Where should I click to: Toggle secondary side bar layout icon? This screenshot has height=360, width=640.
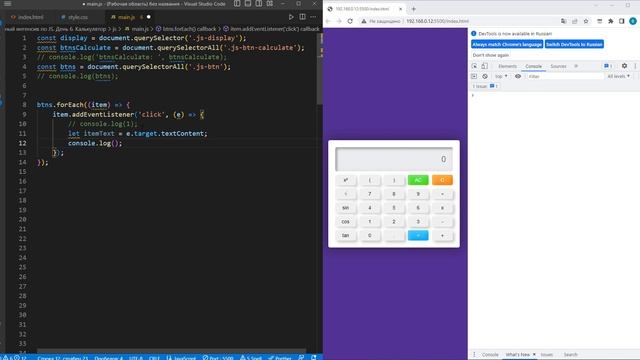click(x=259, y=4)
